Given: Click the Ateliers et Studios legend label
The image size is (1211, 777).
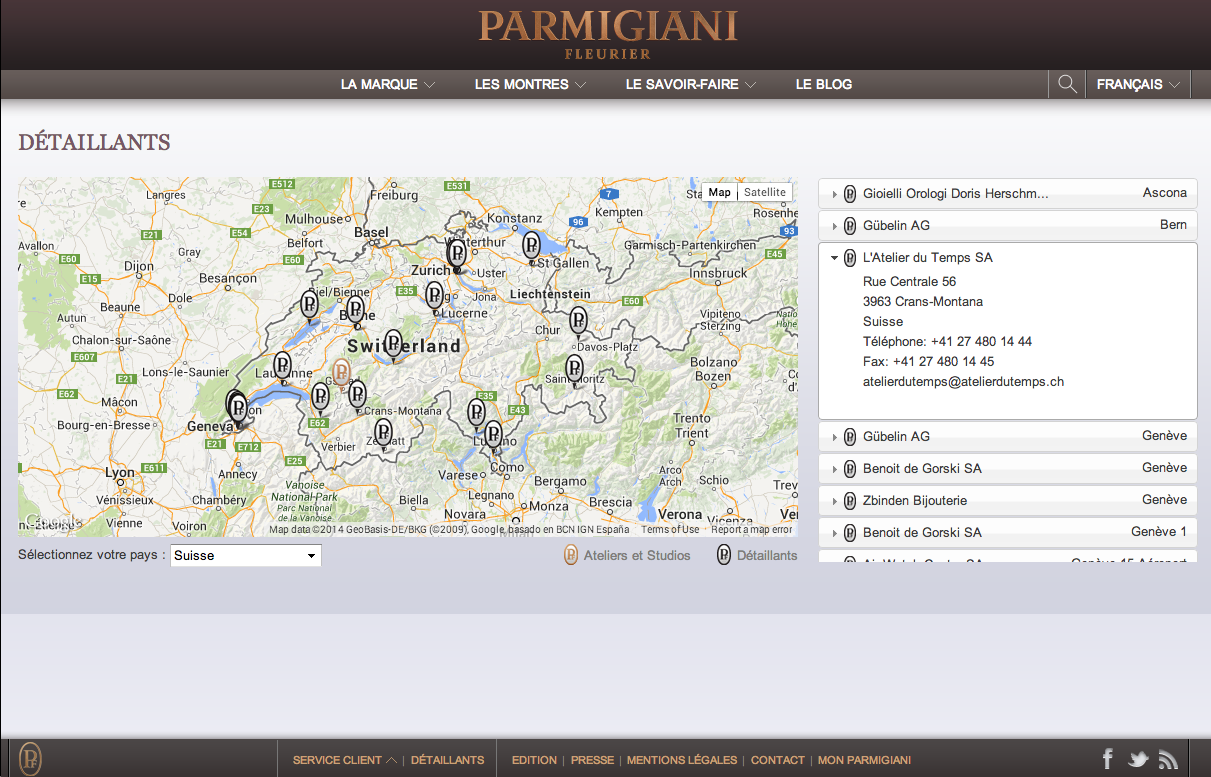Looking at the screenshot, I should click(x=637, y=555).
